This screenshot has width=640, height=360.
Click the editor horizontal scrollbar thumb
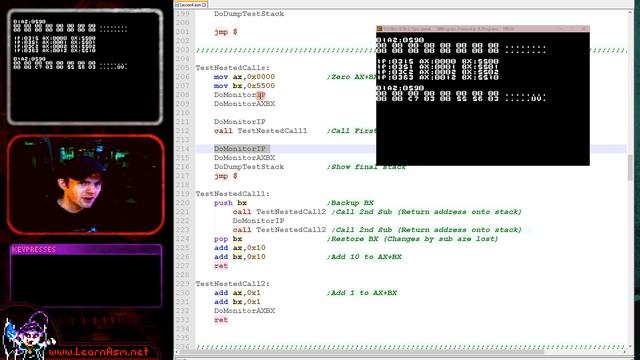(363, 351)
